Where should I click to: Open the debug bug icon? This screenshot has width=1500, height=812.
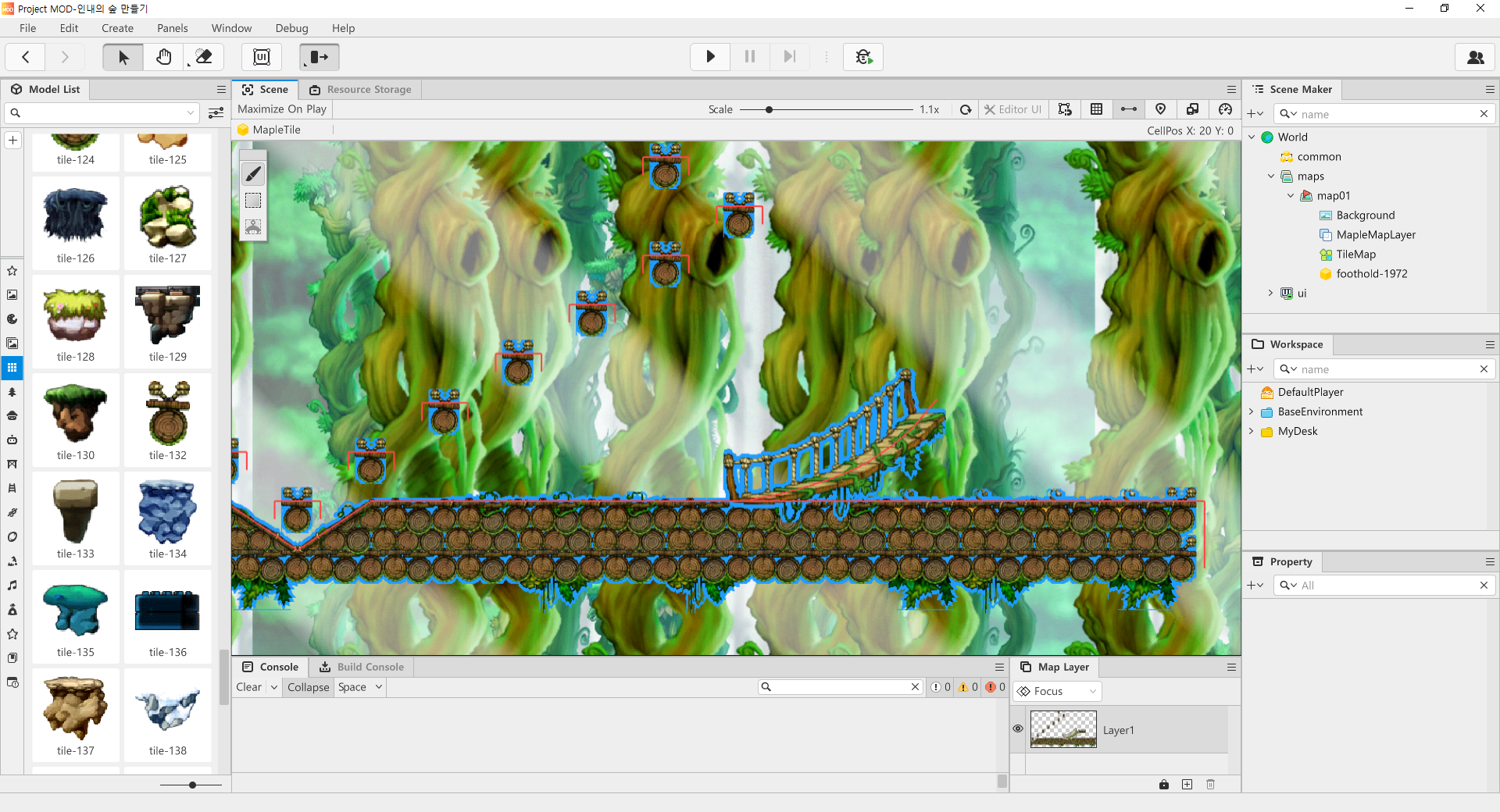coord(863,57)
